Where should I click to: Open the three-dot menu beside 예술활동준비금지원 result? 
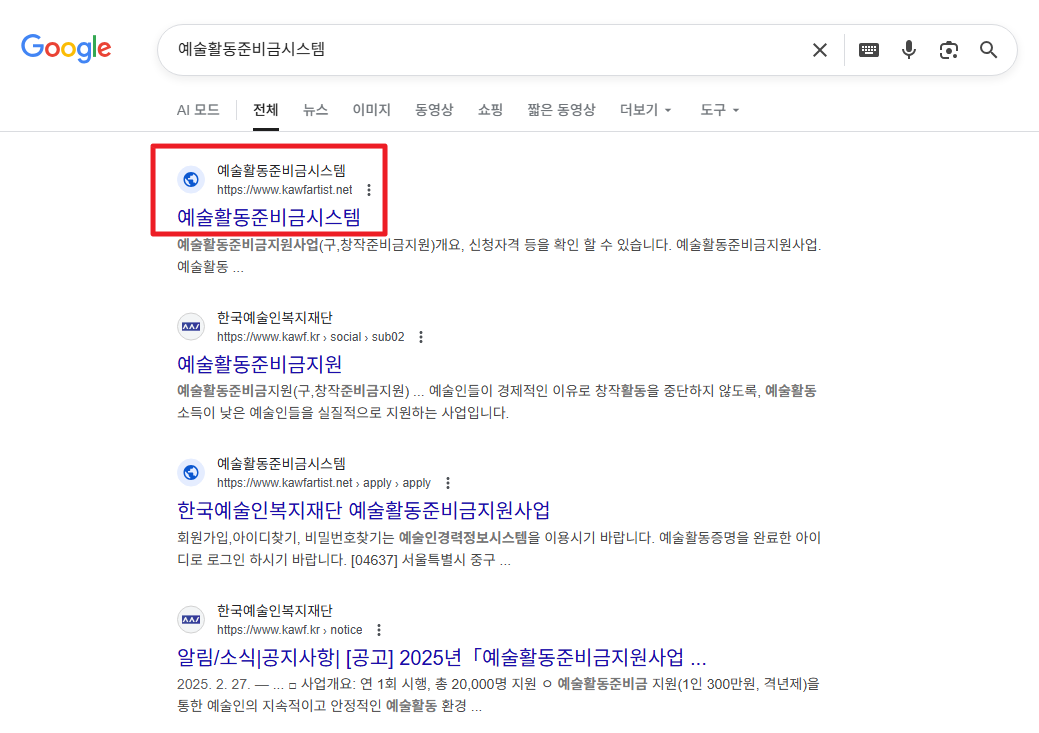(x=421, y=336)
